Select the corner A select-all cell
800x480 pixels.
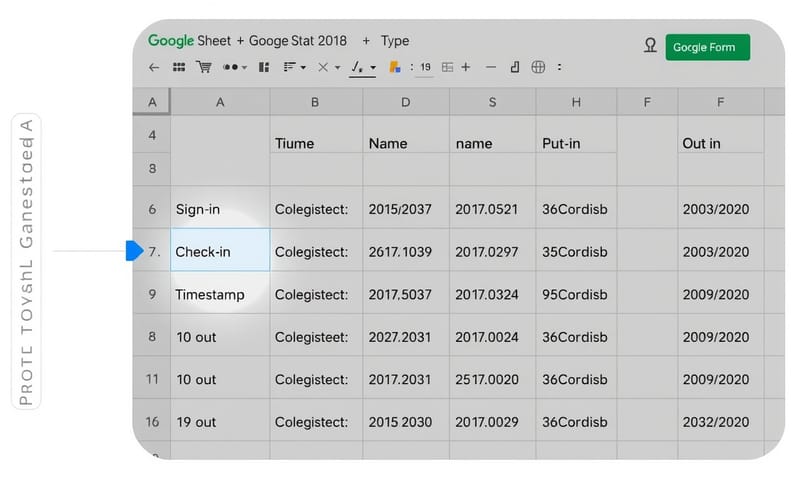tap(152, 102)
